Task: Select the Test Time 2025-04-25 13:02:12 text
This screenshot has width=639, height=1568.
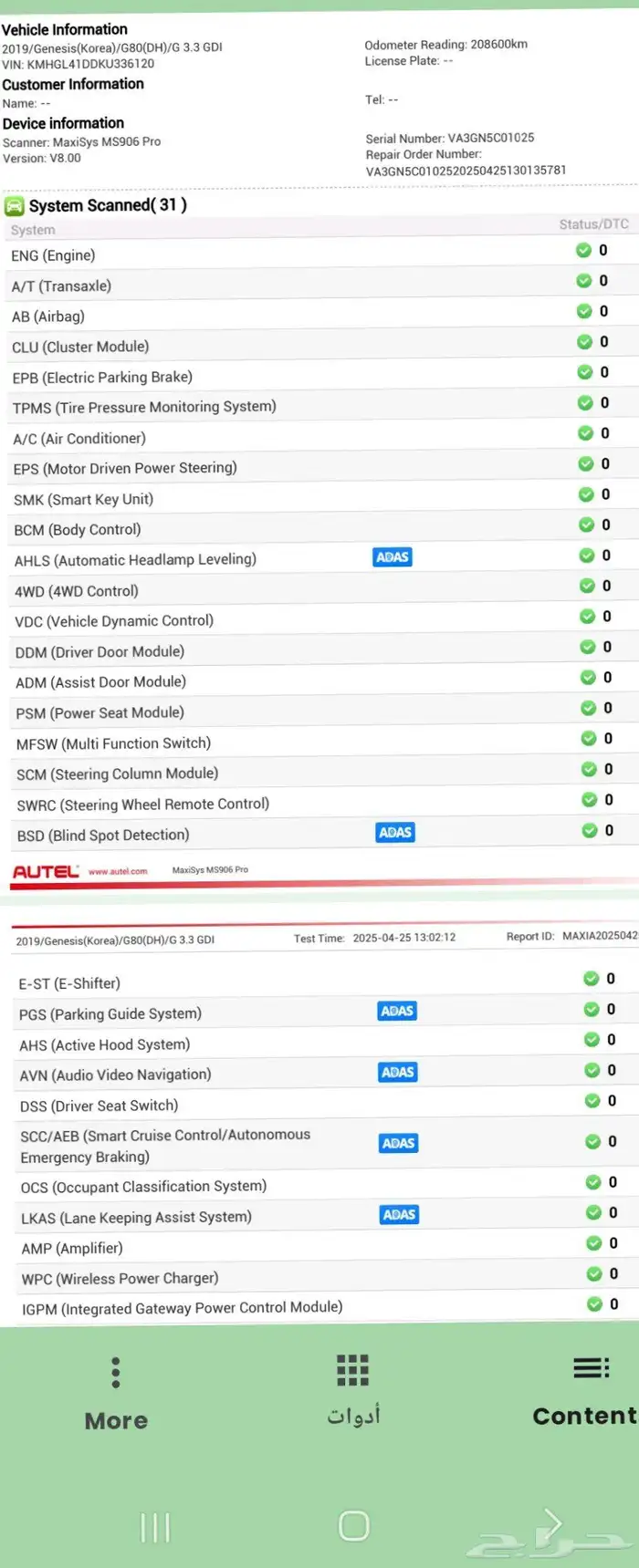Action: click(374, 938)
